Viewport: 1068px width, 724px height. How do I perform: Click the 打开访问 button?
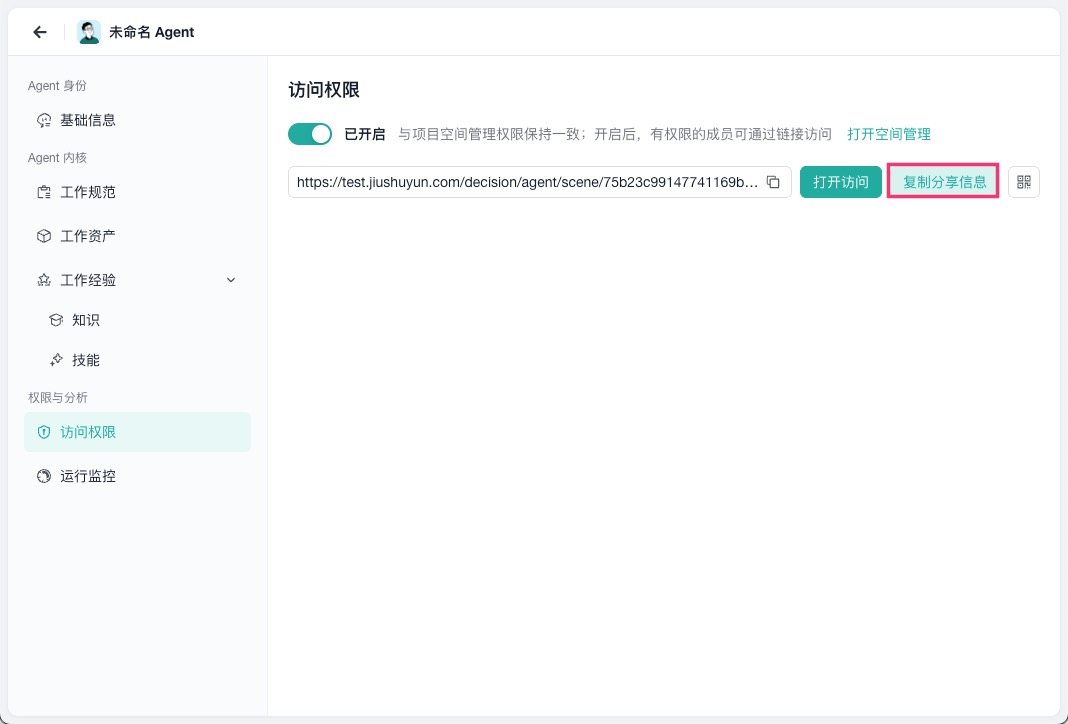(841, 182)
